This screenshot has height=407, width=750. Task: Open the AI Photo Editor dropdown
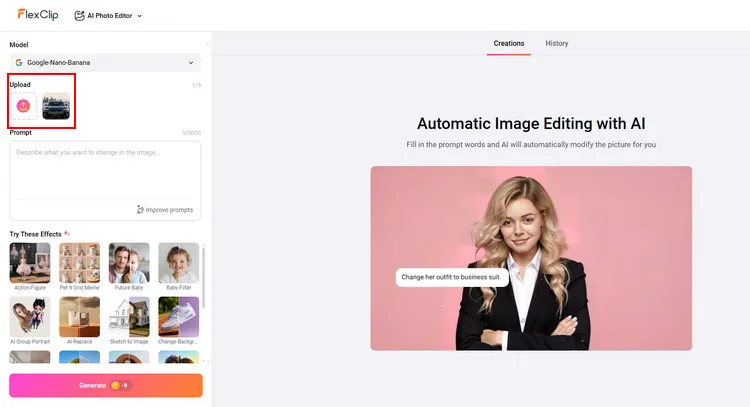click(108, 16)
